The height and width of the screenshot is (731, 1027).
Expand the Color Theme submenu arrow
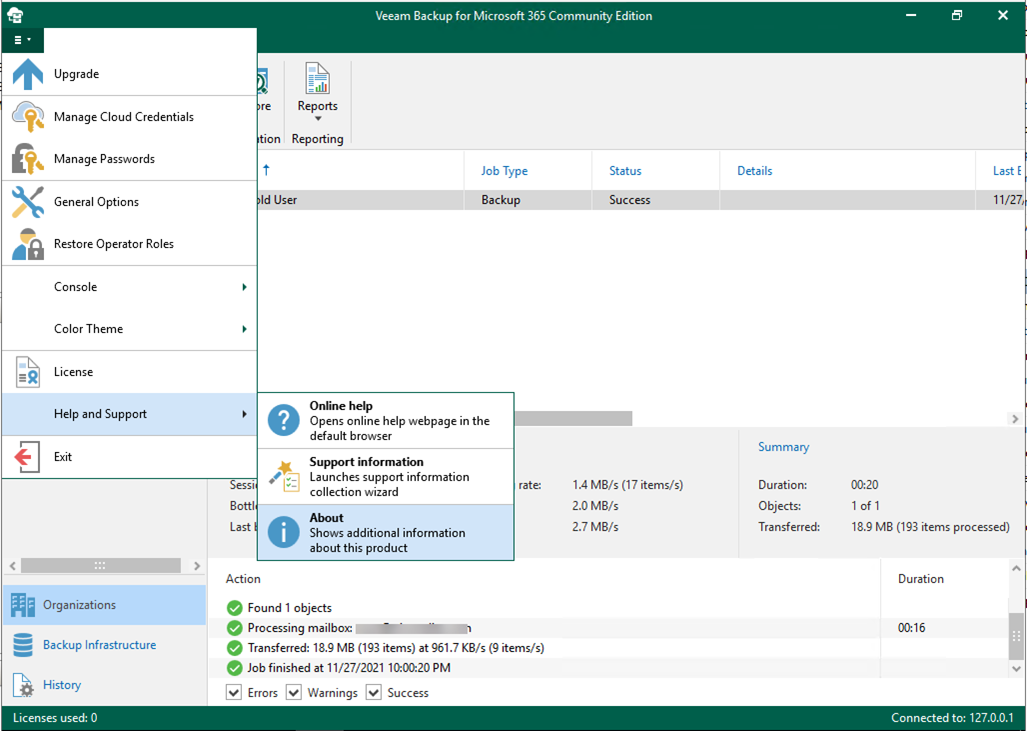[244, 329]
